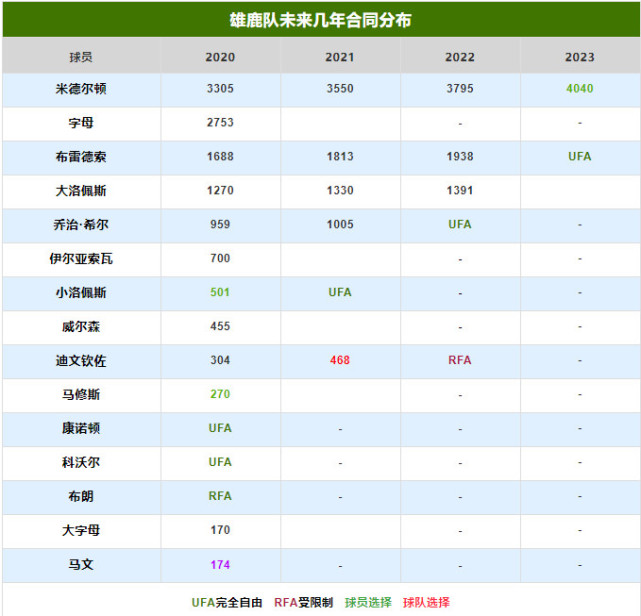
Task: Select salary value 959
Action: pos(220,224)
